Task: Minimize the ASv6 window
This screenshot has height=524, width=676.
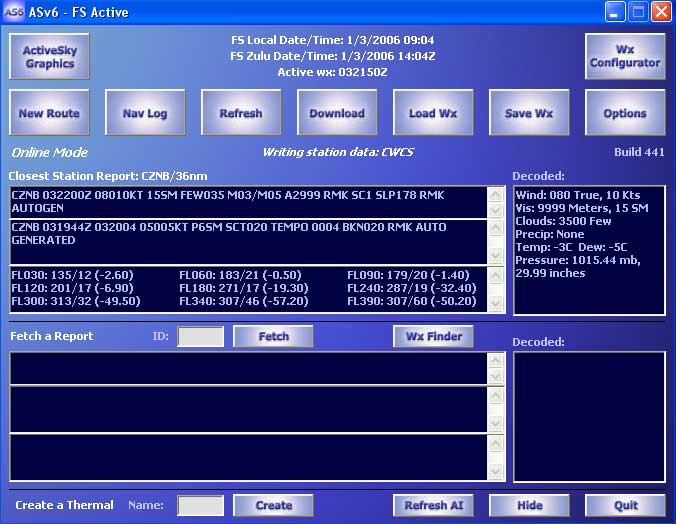Action: pos(615,12)
